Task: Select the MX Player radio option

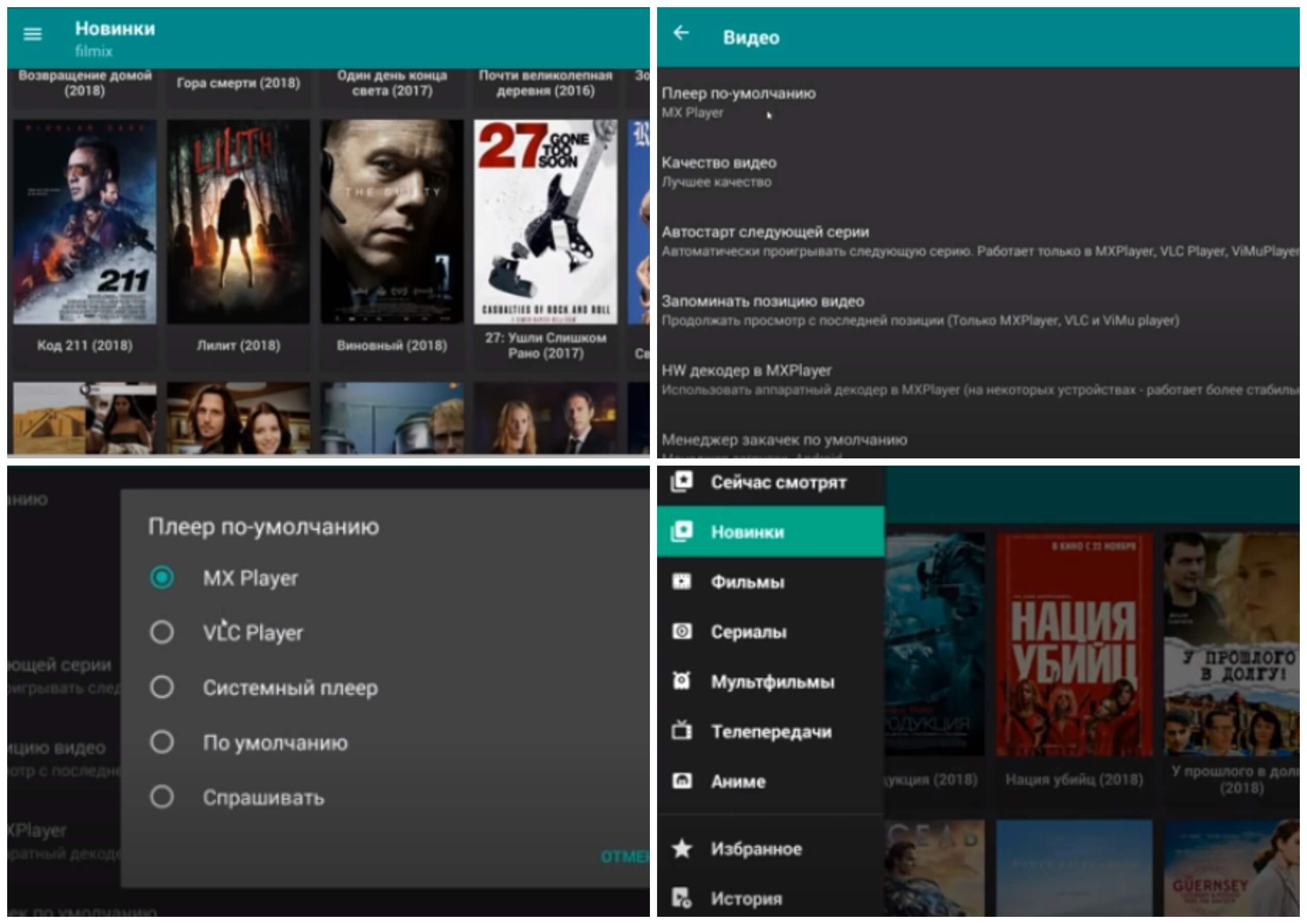Action: tap(162, 578)
